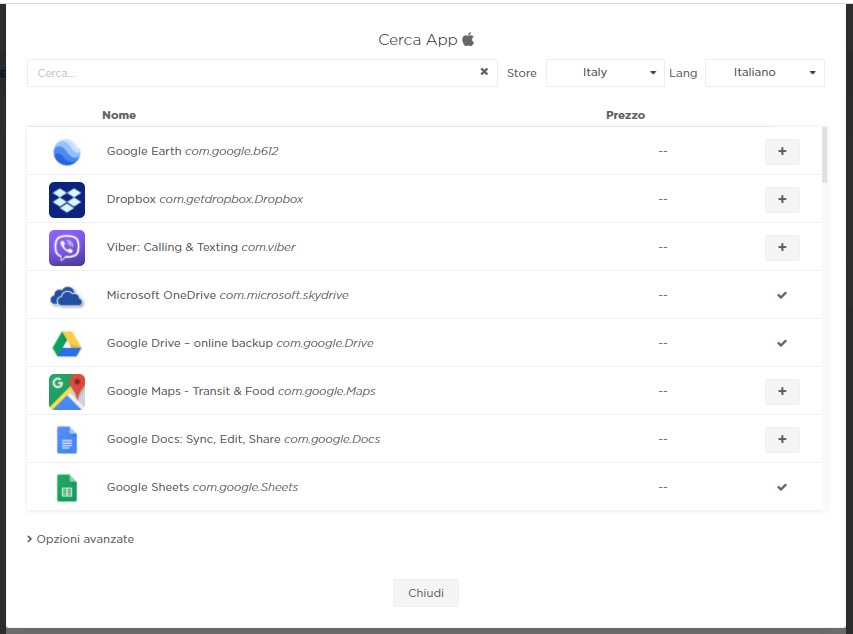
Task: Click the Viber app icon
Action: [67, 248]
